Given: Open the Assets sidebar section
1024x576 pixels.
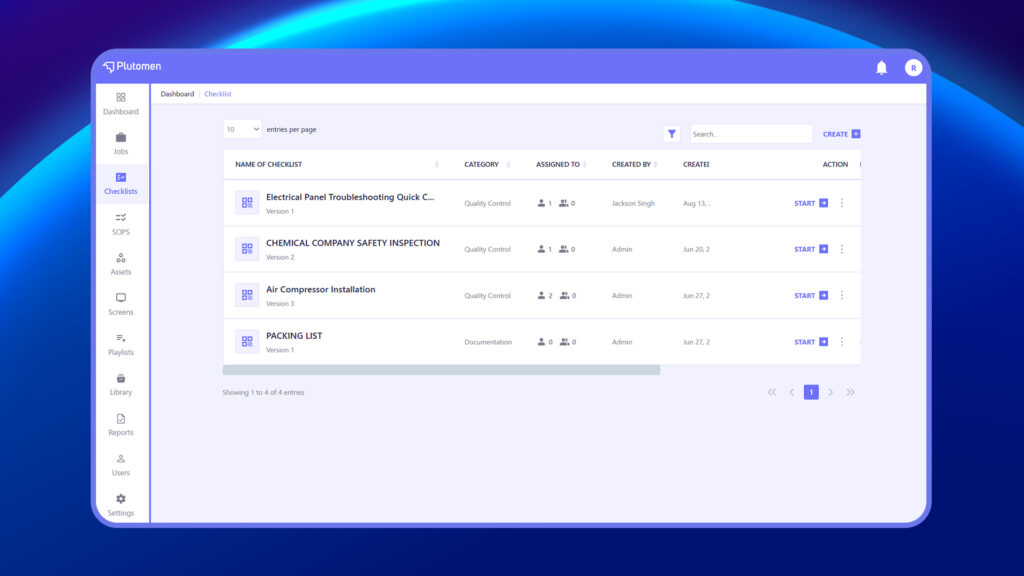Looking at the screenshot, I should pyautogui.click(x=121, y=264).
